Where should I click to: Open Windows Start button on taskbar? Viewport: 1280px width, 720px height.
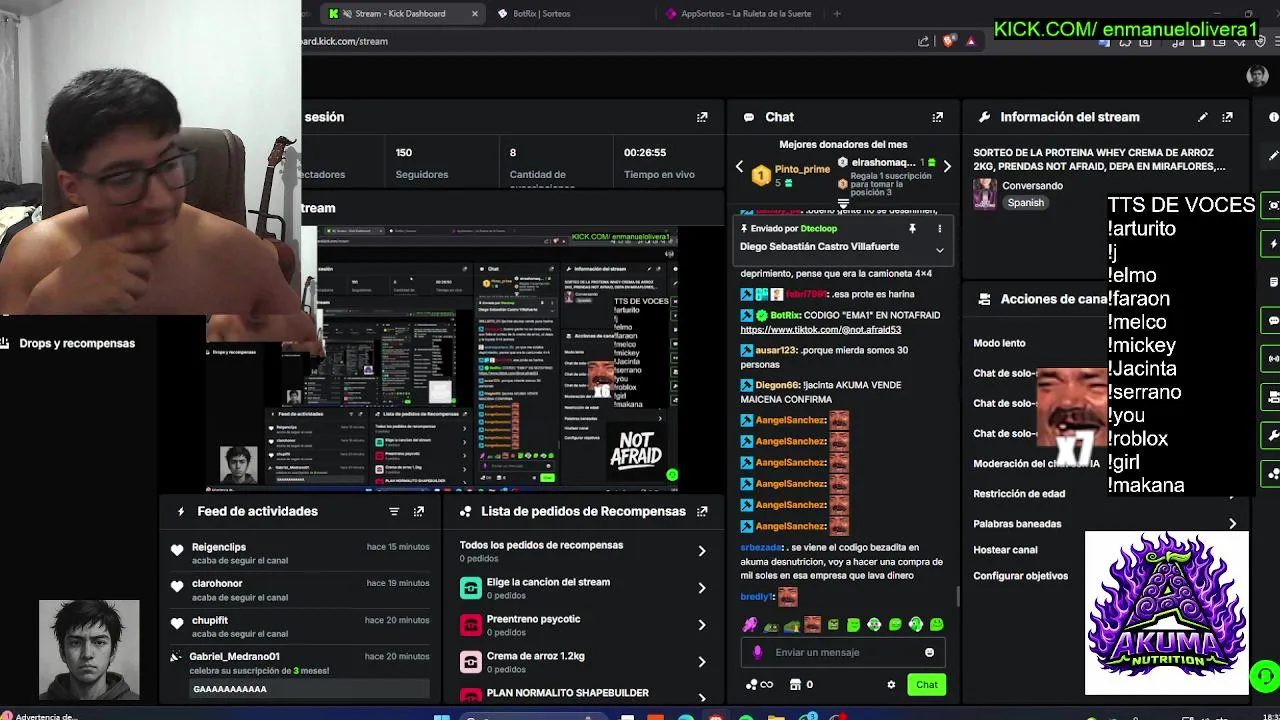pyautogui.click(x=441, y=716)
